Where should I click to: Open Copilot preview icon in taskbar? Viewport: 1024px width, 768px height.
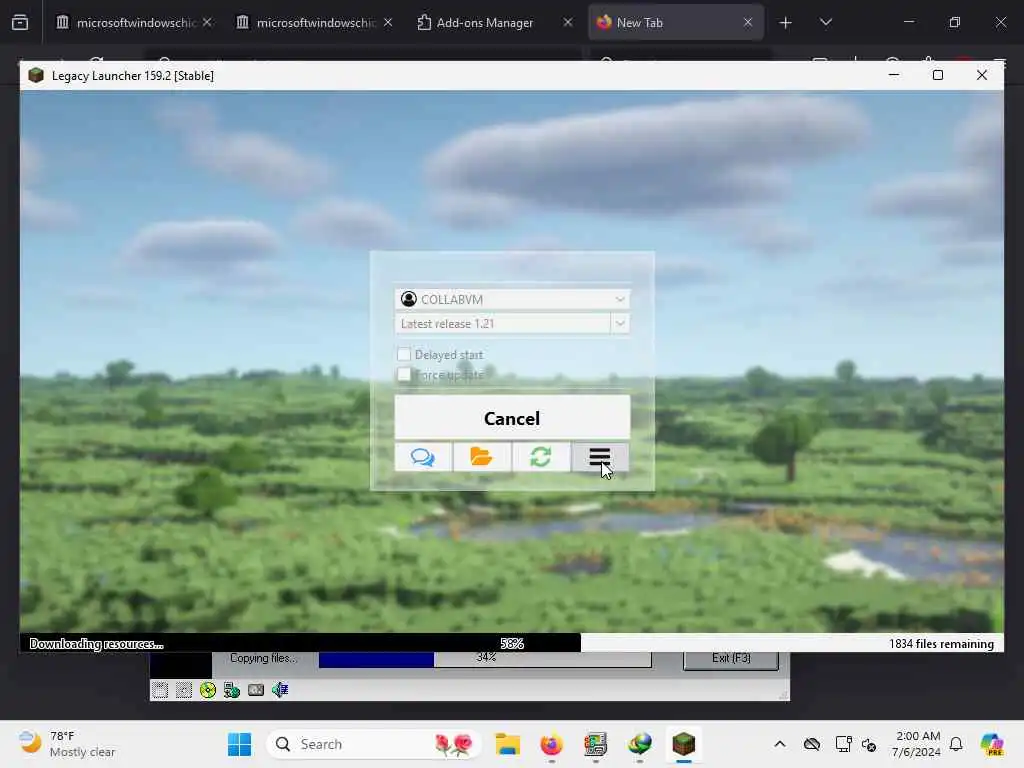coord(991,744)
